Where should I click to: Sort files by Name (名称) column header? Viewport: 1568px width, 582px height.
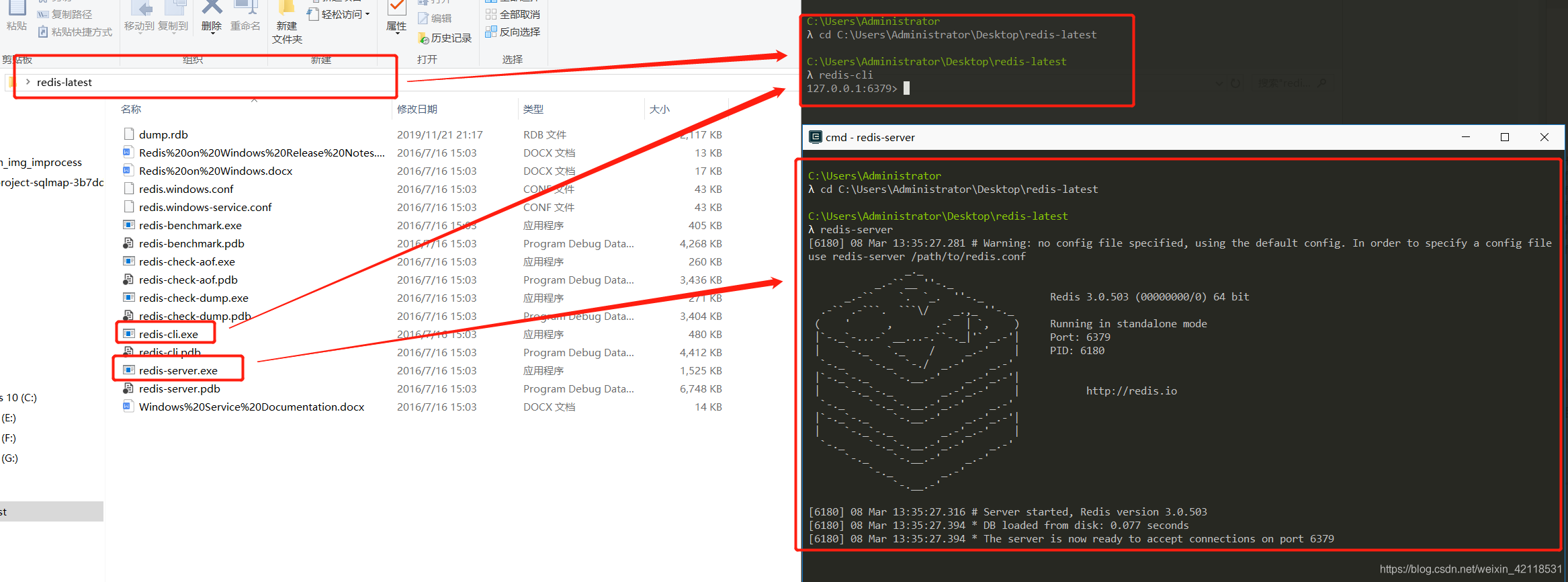[x=131, y=109]
